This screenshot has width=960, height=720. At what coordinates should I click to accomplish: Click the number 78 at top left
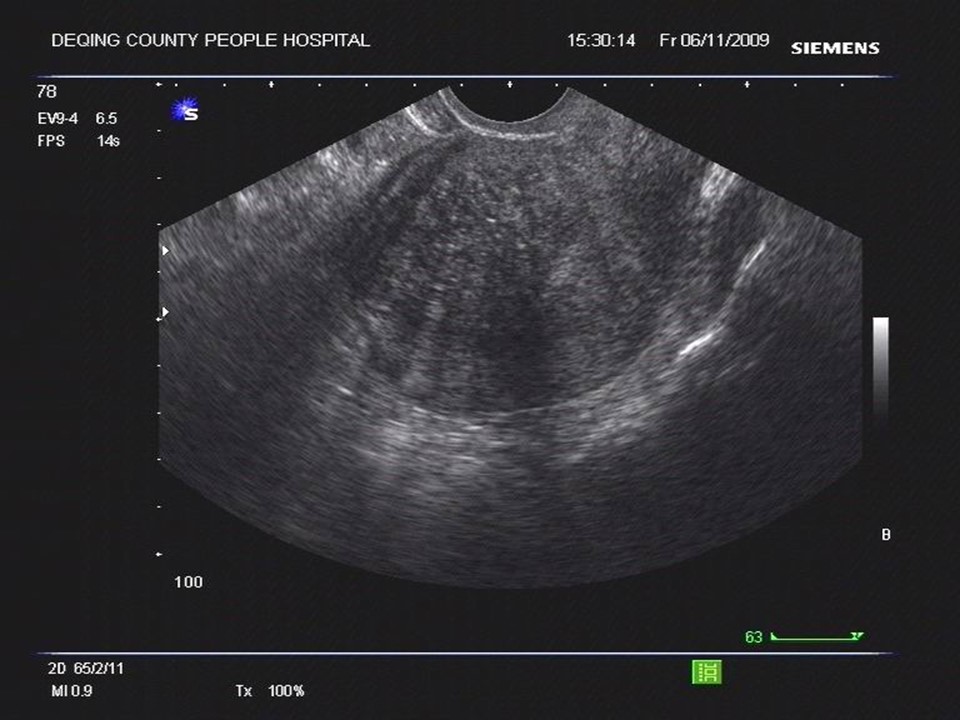47,92
